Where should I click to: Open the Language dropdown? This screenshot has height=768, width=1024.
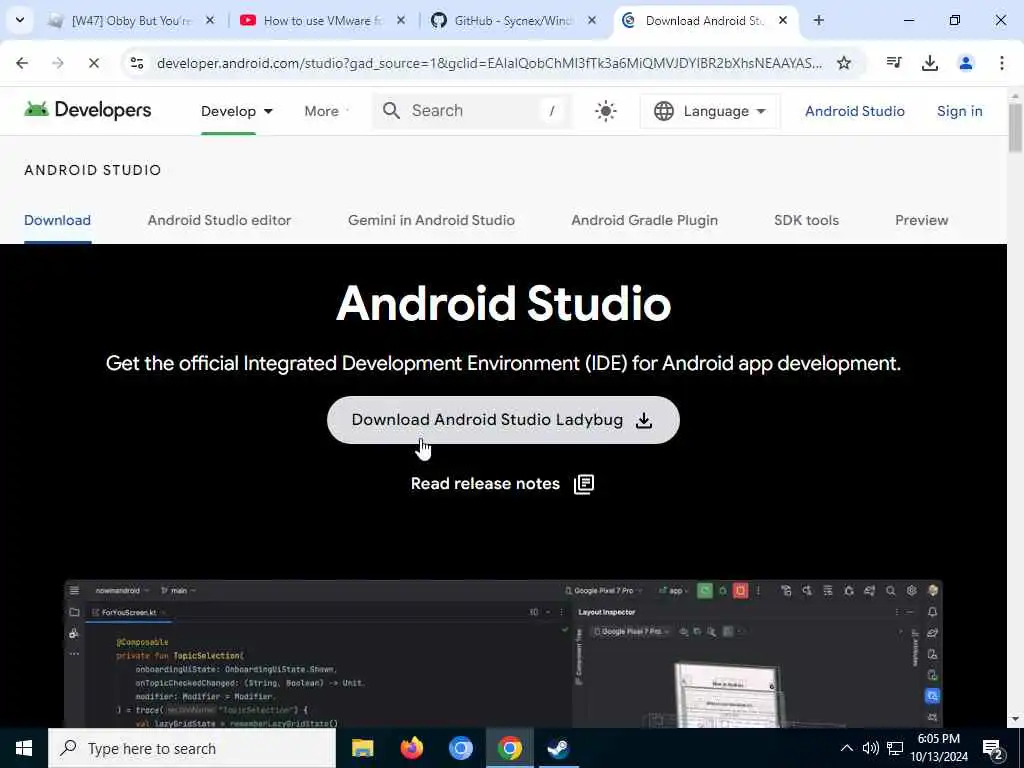pos(710,111)
